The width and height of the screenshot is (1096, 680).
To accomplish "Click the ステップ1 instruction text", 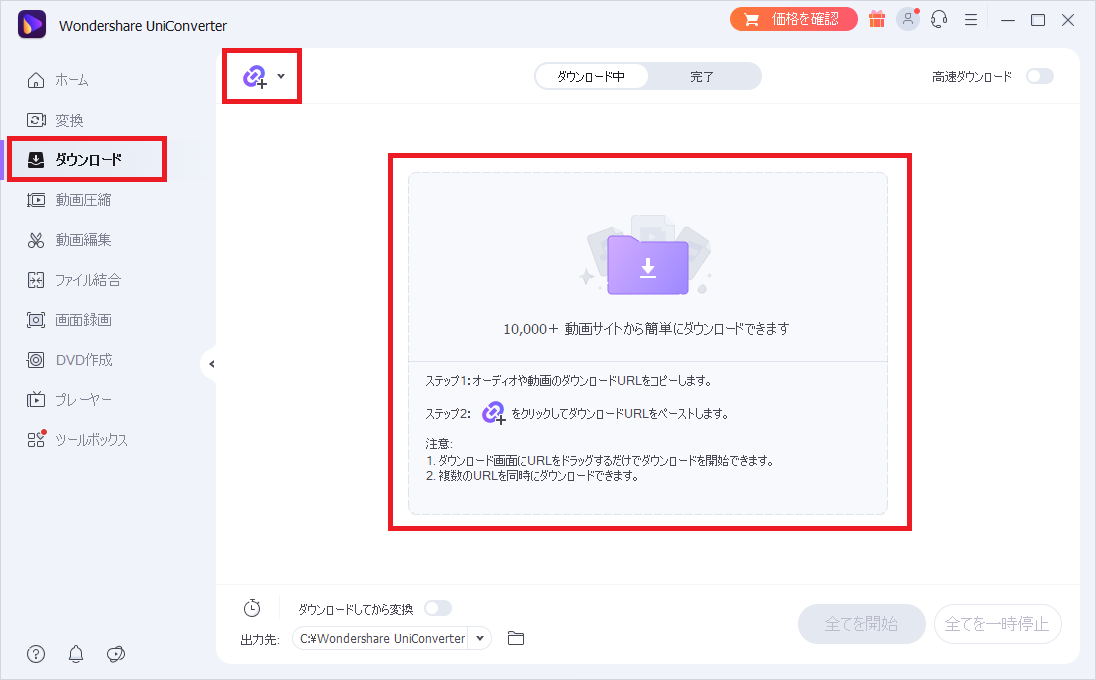I will [x=569, y=381].
